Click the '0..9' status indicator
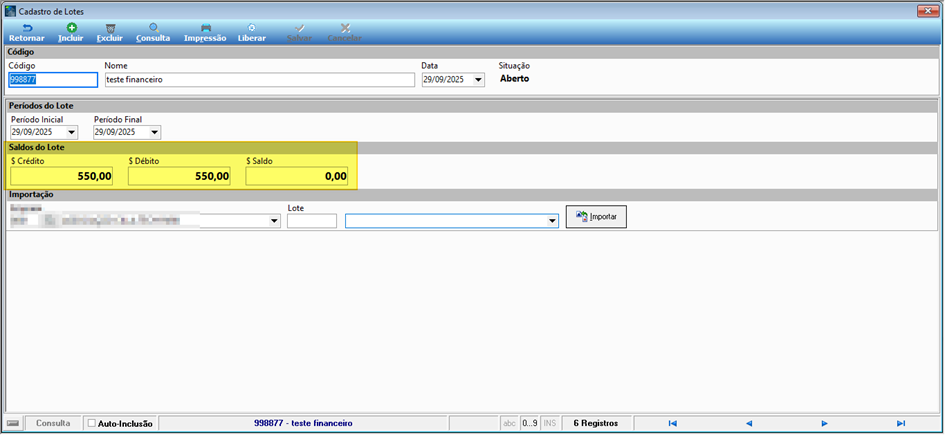945x435 pixels. tap(530, 424)
